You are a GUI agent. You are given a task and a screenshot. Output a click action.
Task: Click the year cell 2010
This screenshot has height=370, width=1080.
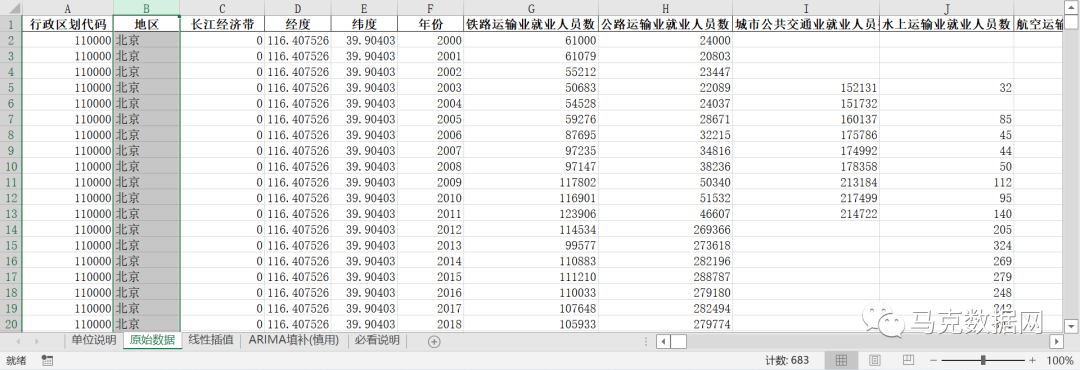pyautogui.click(x=430, y=198)
